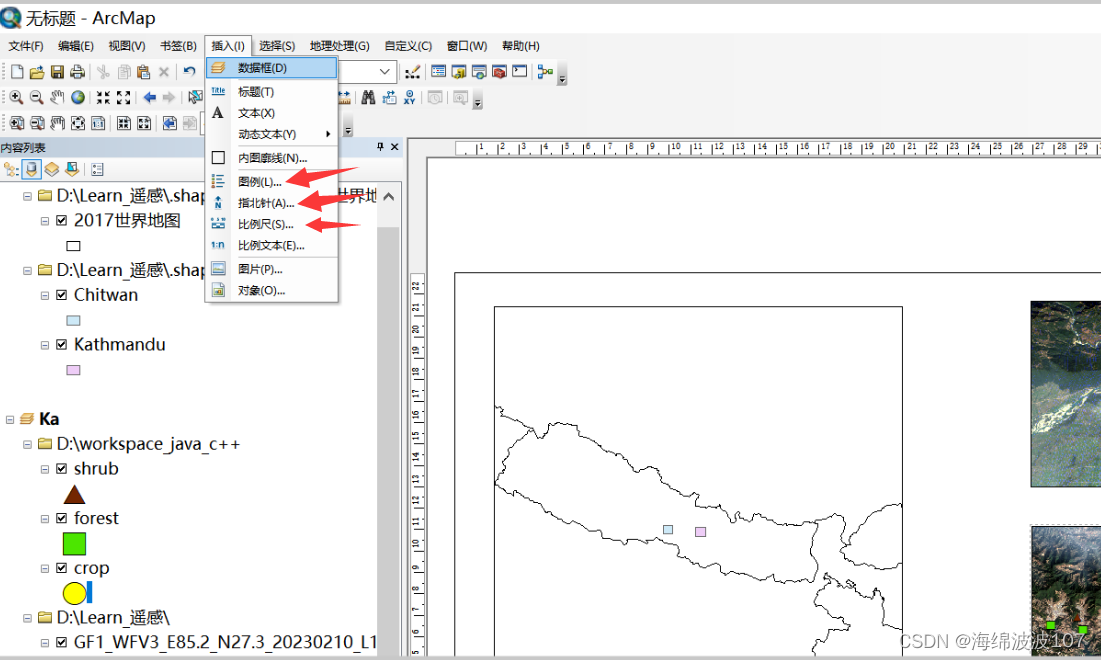
Task: Click the Save disk icon
Action: pos(58,72)
